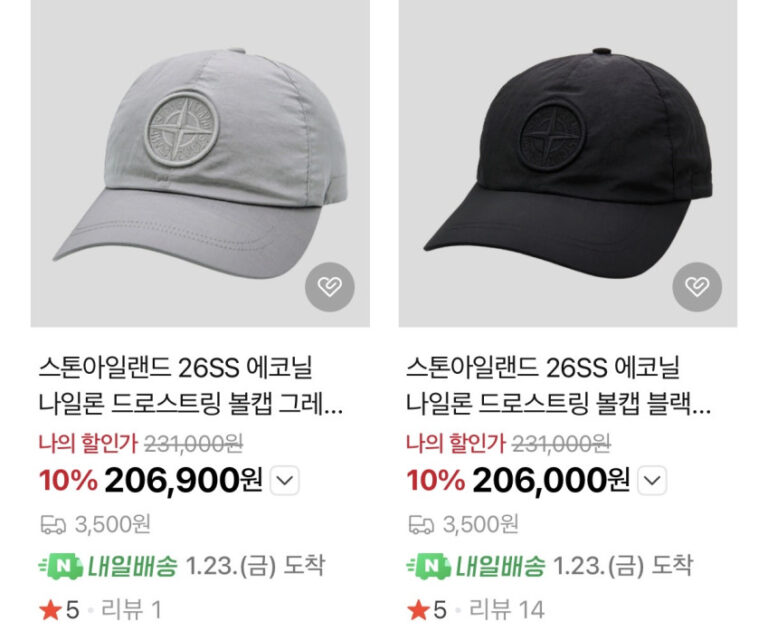
Task: Open the gray Stone Island cap image
Action: tap(200, 163)
